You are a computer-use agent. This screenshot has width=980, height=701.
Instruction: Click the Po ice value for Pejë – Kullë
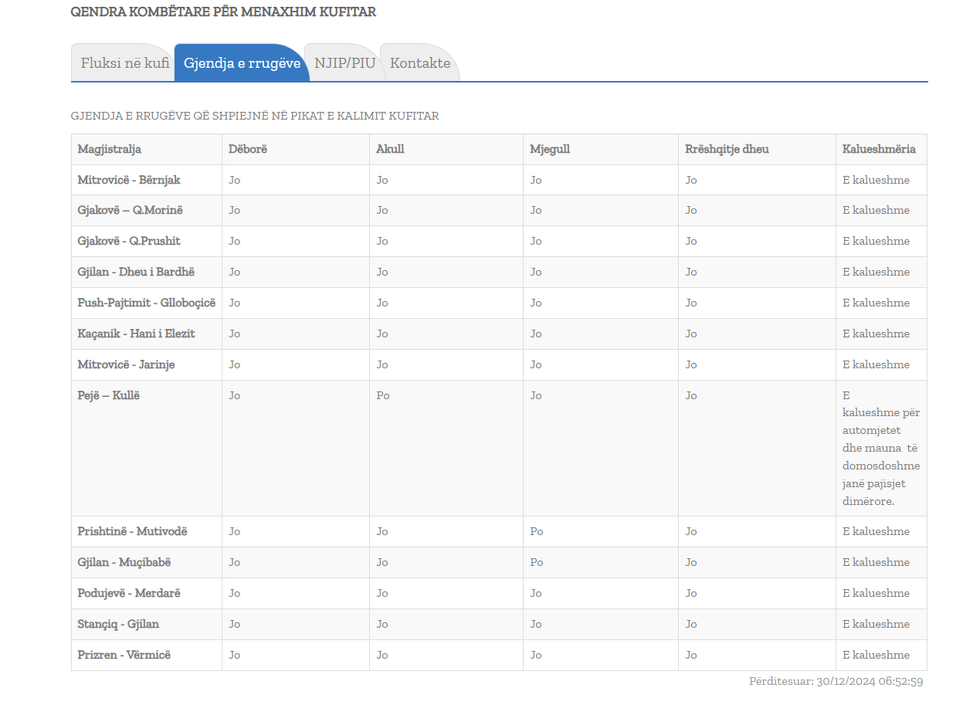(x=383, y=395)
